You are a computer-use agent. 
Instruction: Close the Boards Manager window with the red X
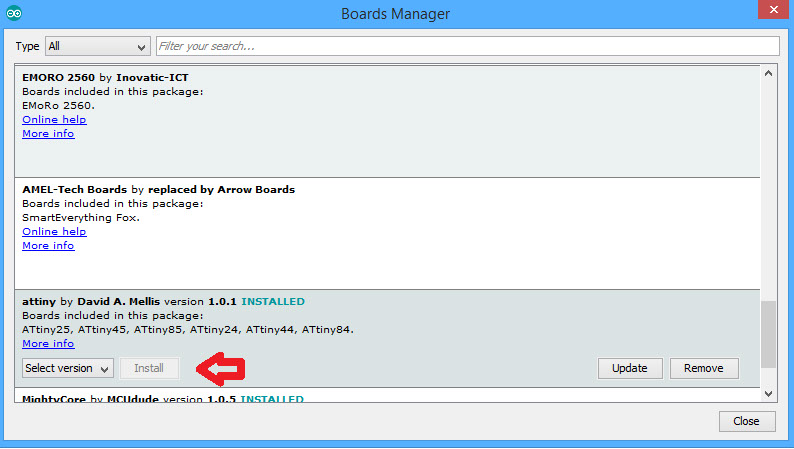coord(774,9)
